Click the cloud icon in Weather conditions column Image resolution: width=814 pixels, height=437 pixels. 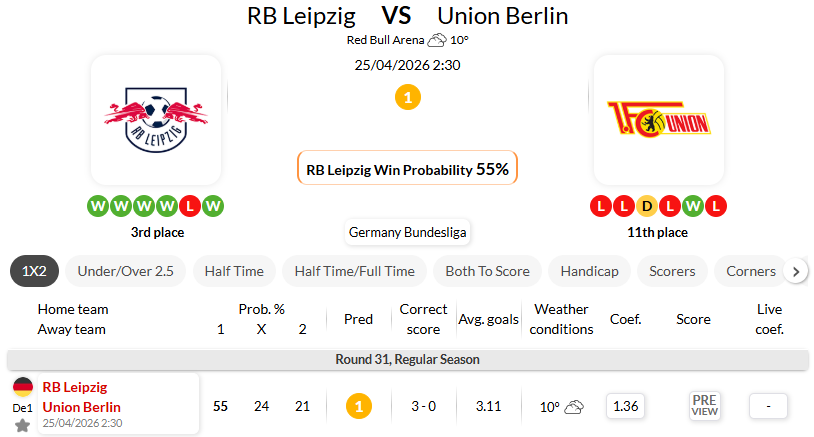point(574,407)
